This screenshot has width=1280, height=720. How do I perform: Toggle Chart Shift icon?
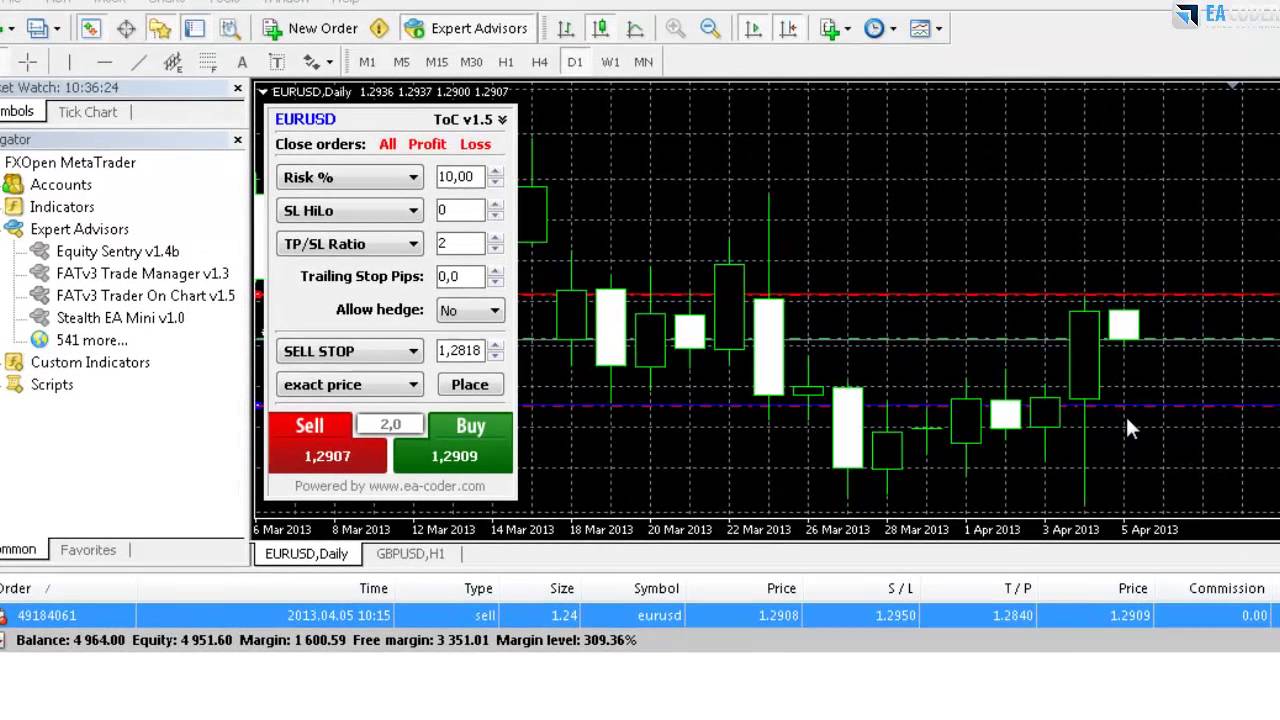coord(788,29)
